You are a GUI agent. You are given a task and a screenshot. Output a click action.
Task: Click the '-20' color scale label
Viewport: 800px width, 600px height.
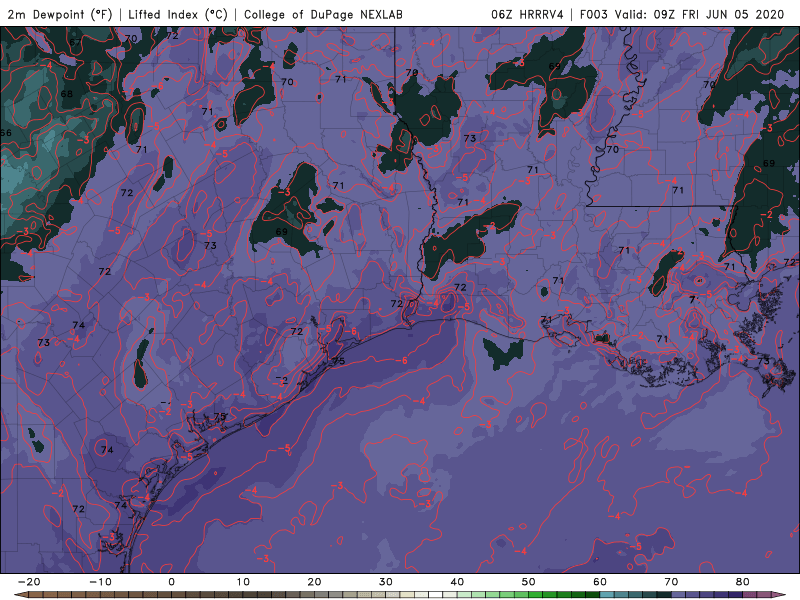coord(29,582)
